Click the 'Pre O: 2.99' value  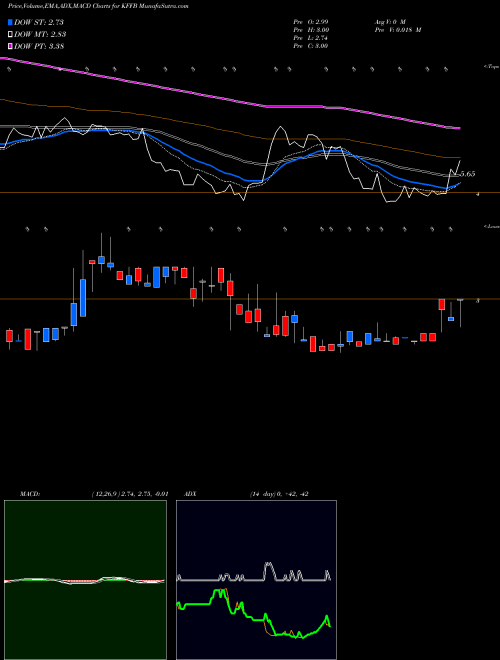pos(311,22)
